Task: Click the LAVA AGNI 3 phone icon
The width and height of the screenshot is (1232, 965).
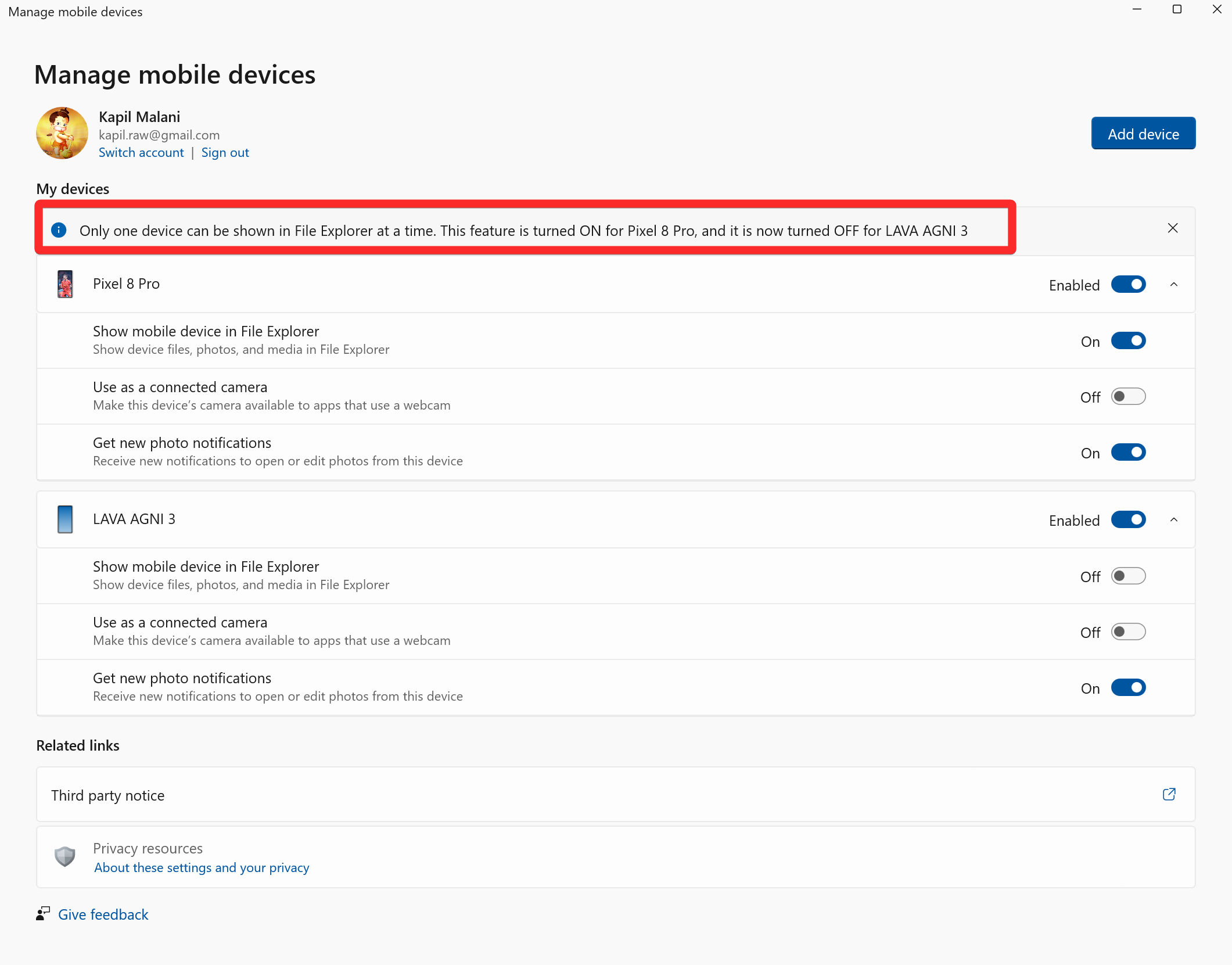Action: point(65,519)
